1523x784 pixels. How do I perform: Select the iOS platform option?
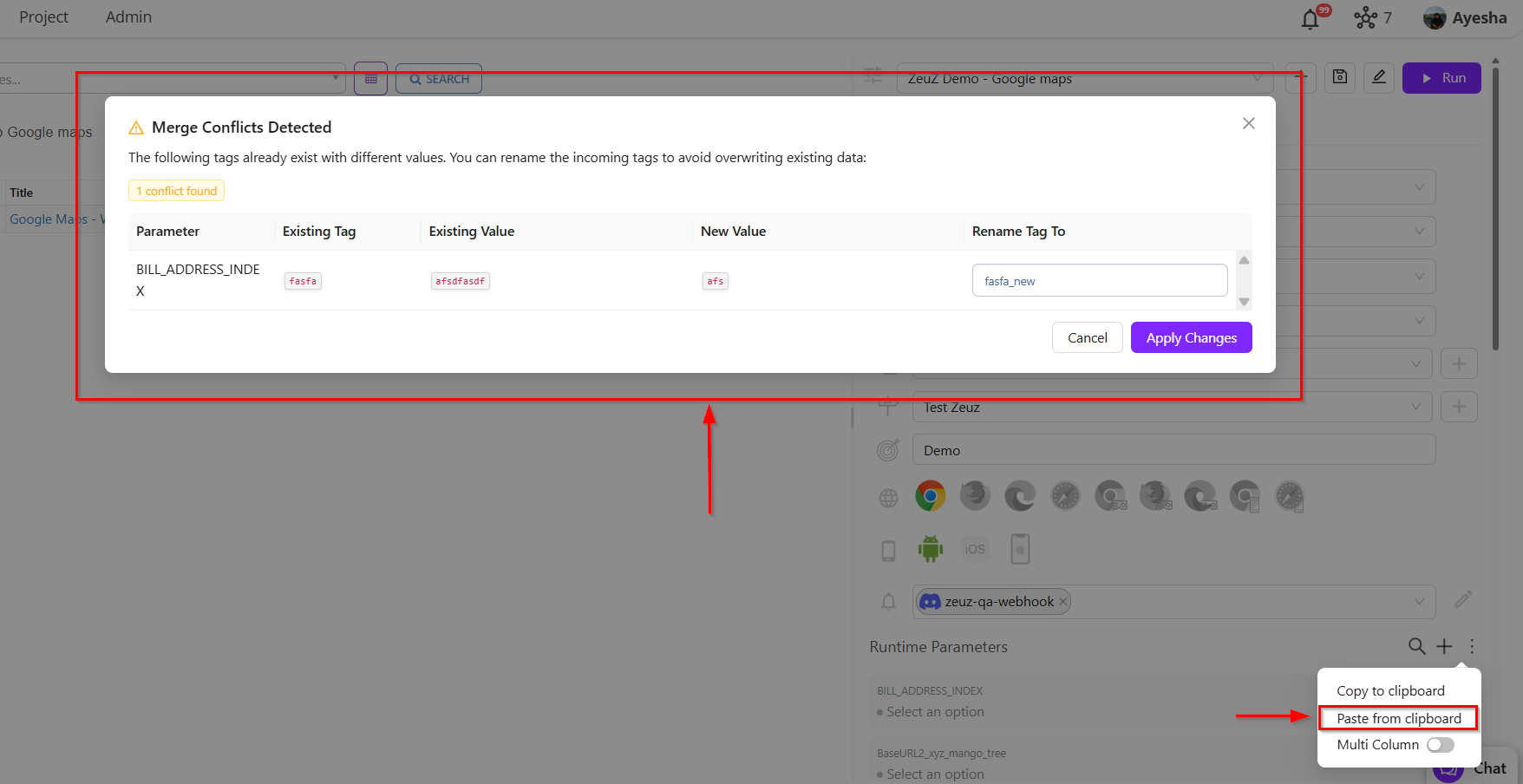[975, 549]
